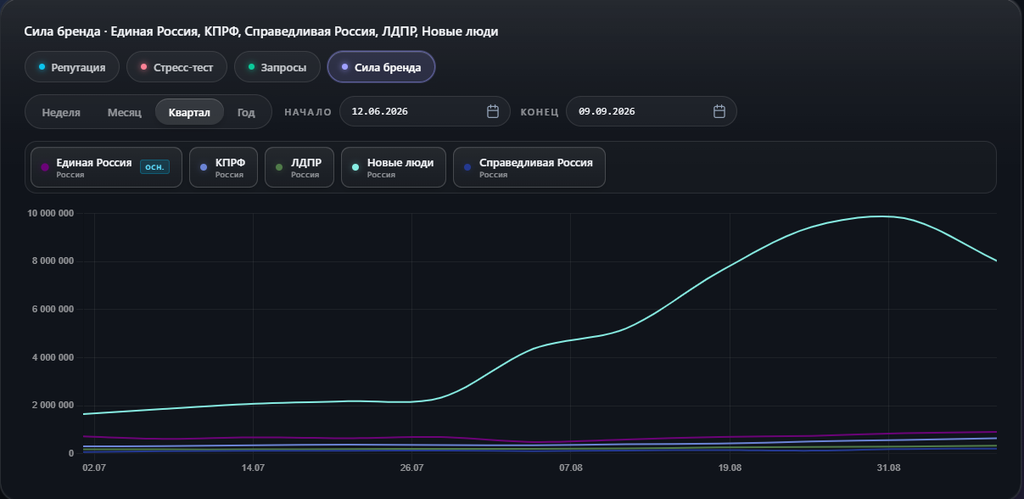The height and width of the screenshot is (499, 1024).
Task: Click the Новые люди line peak near 31.08
Action: 883,216
